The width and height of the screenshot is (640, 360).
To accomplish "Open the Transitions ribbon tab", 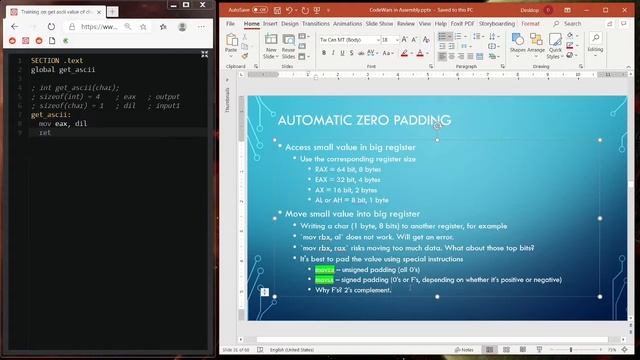I will click(316, 24).
